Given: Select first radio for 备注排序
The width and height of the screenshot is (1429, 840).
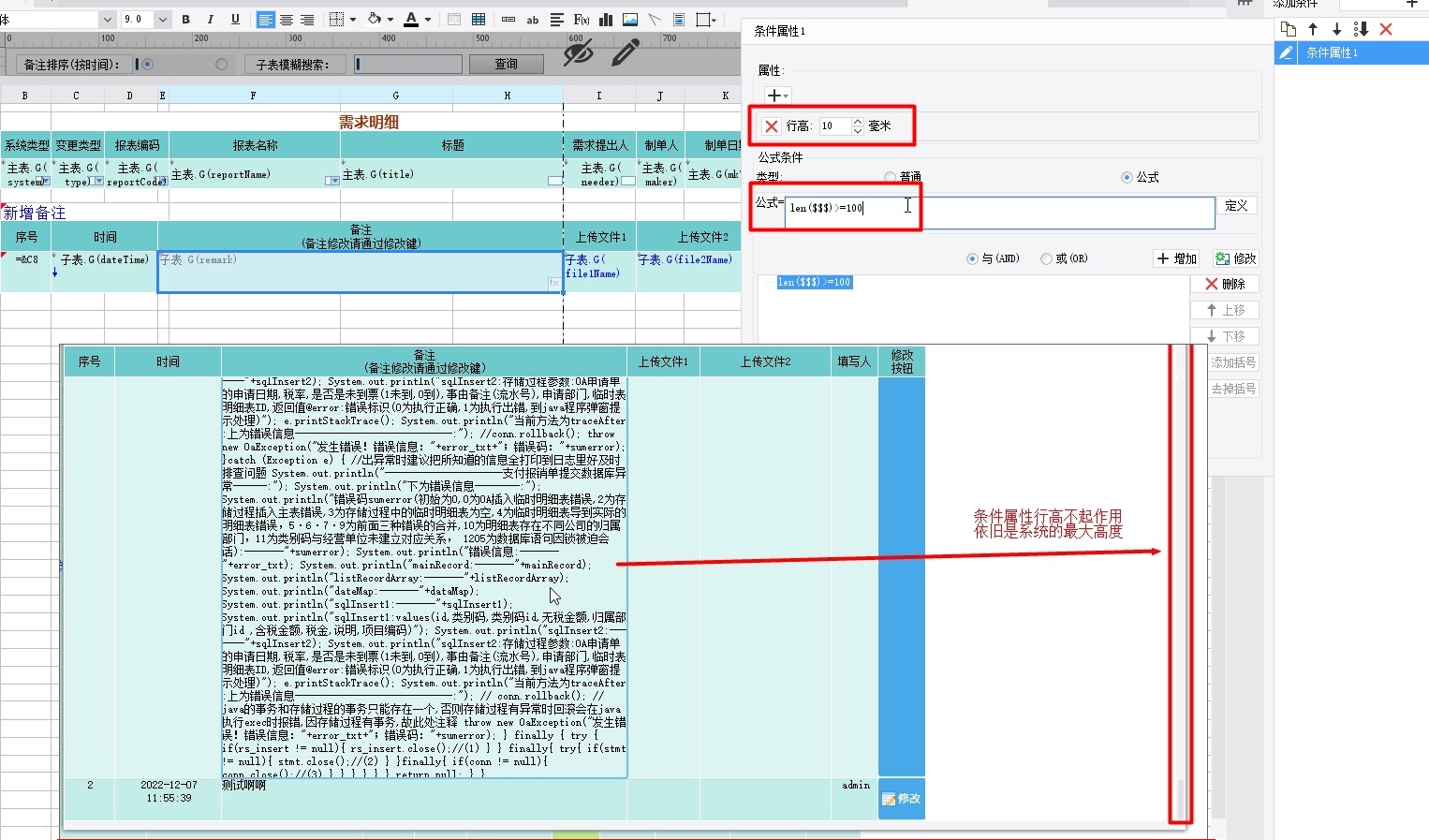Looking at the screenshot, I should [147, 65].
